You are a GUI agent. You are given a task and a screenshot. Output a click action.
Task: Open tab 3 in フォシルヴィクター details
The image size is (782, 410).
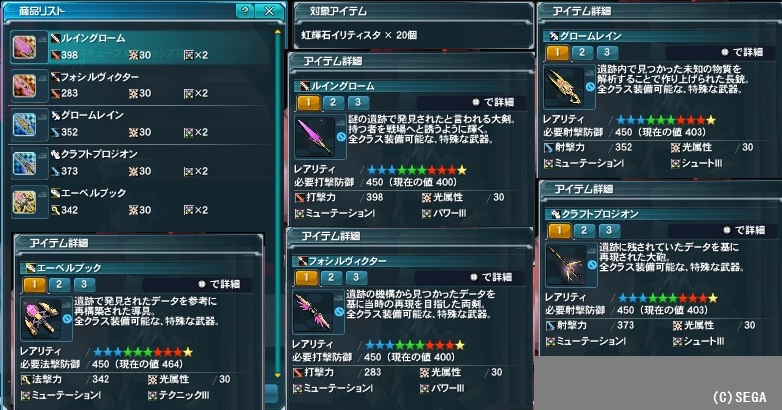pos(356,277)
